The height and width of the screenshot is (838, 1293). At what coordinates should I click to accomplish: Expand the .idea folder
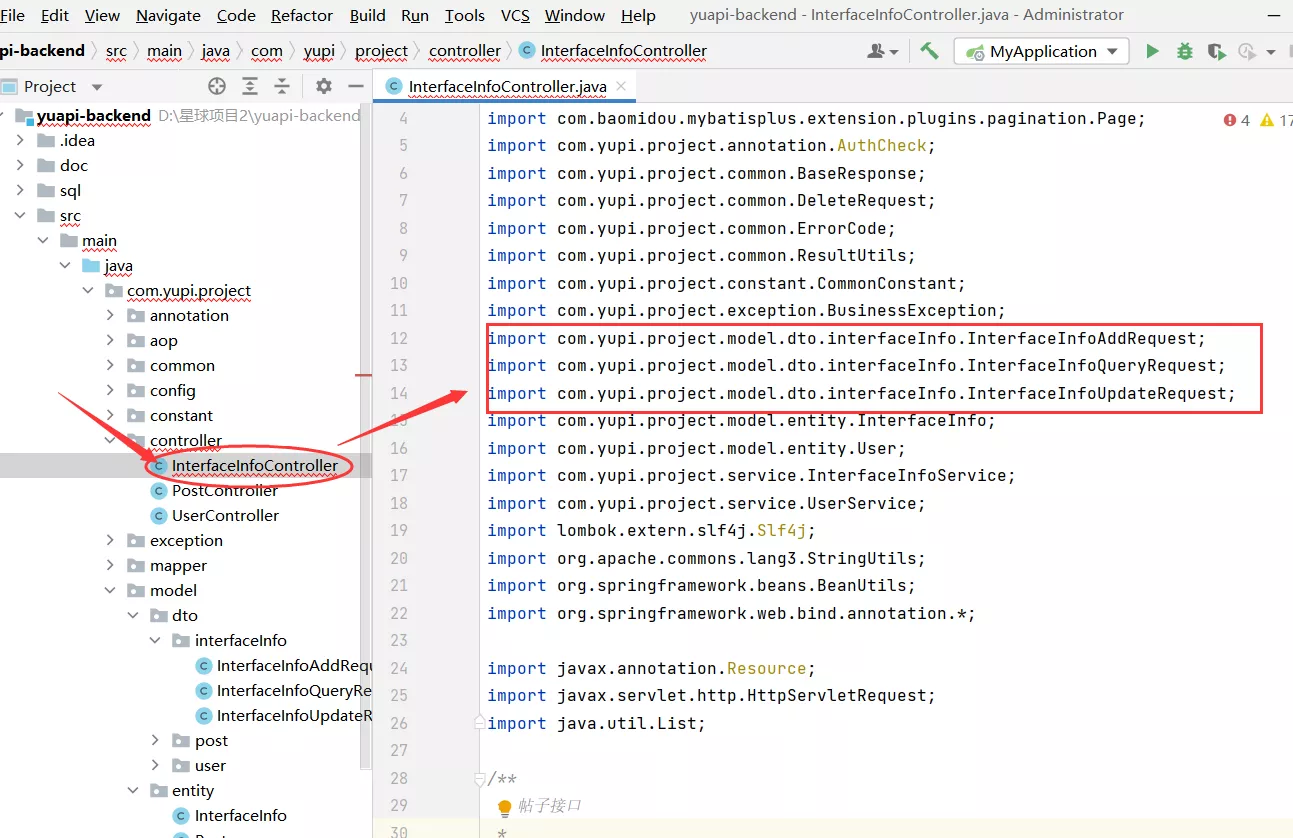[20, 140]
